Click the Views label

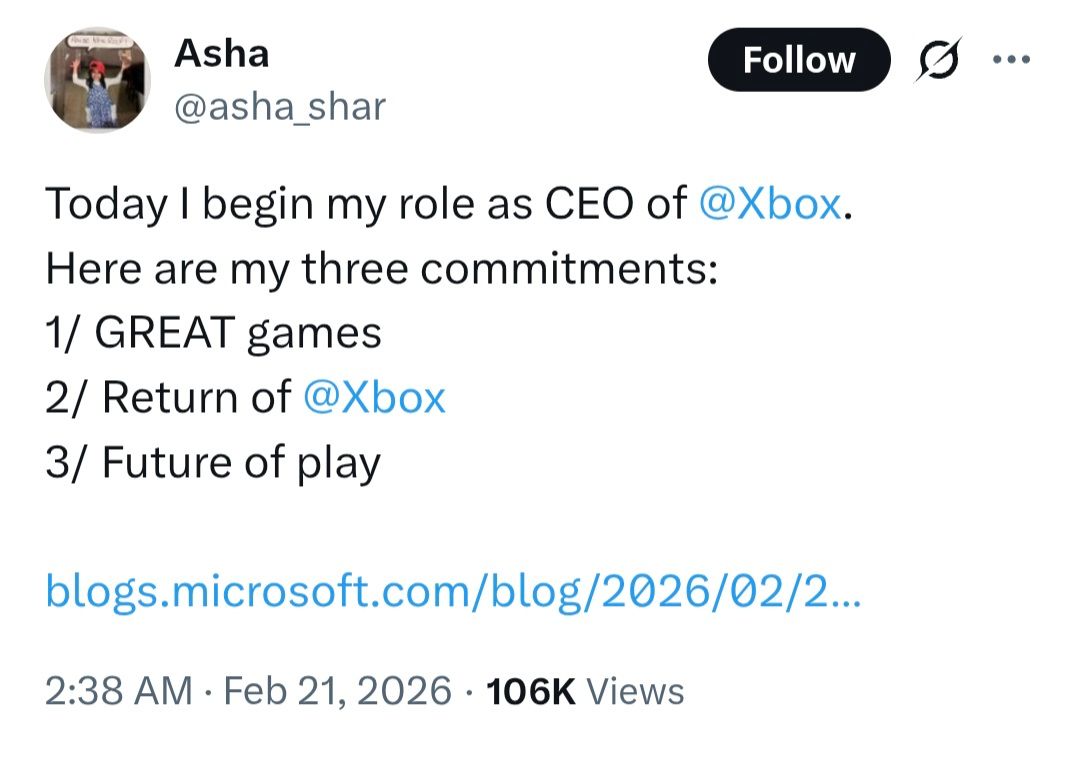[x=635, y=691]
